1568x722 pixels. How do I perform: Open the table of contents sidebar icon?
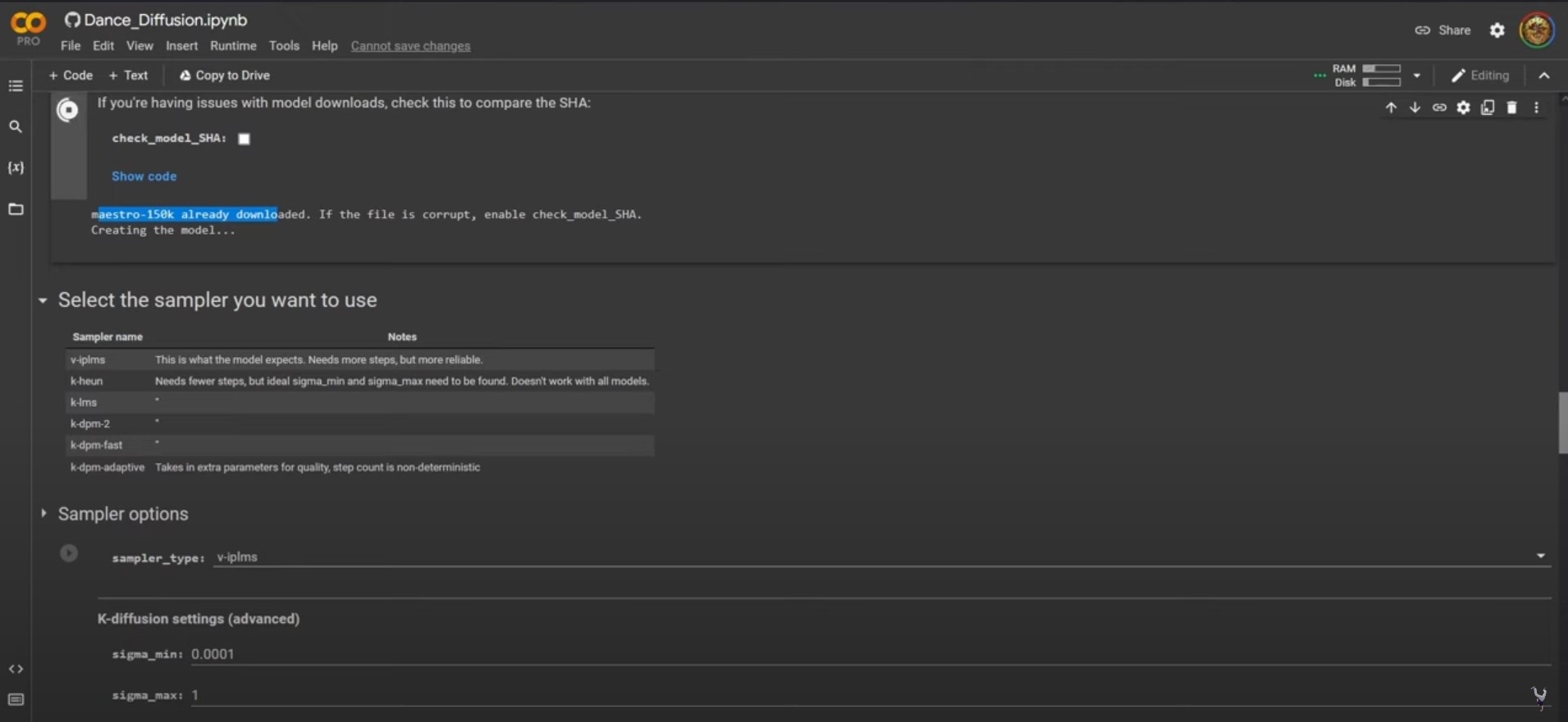point(16,85)
